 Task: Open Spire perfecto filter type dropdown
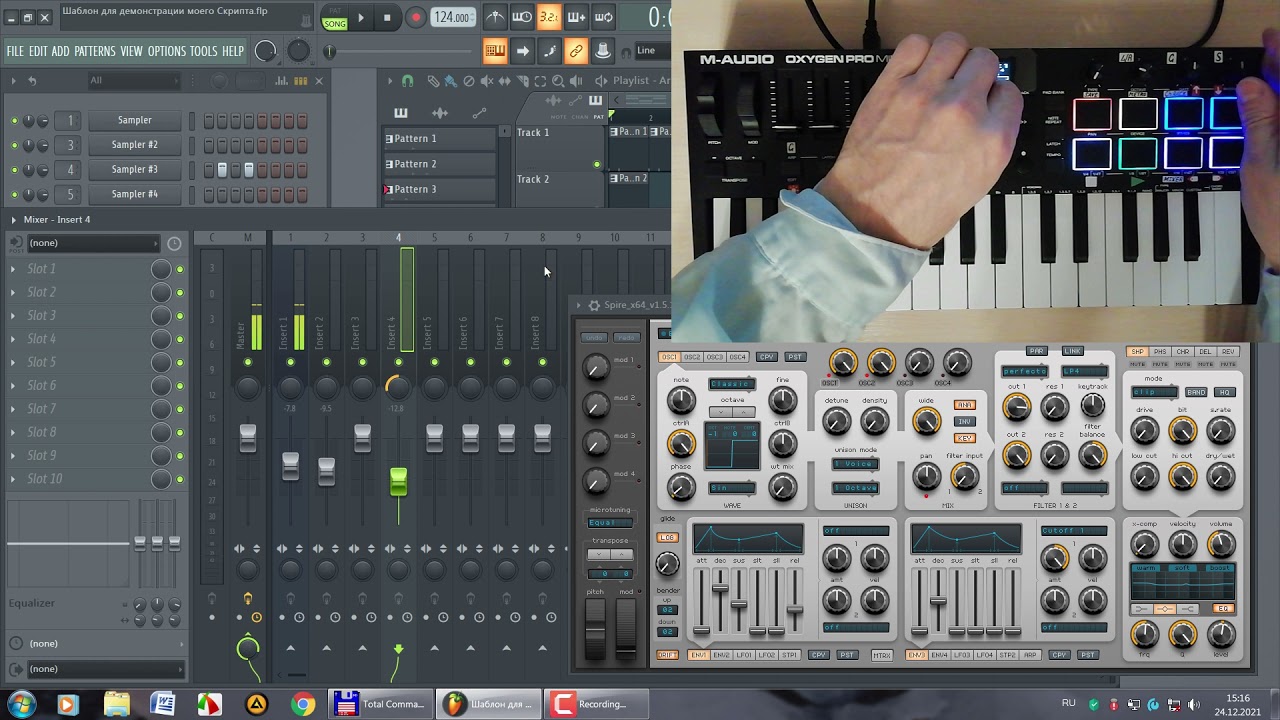(x=1025, y=371)
